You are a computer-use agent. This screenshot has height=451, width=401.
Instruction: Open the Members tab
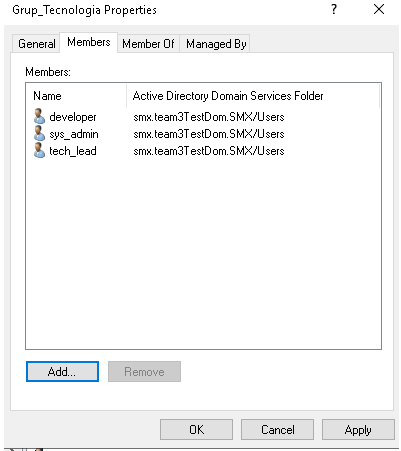click(x=89, y=42)
